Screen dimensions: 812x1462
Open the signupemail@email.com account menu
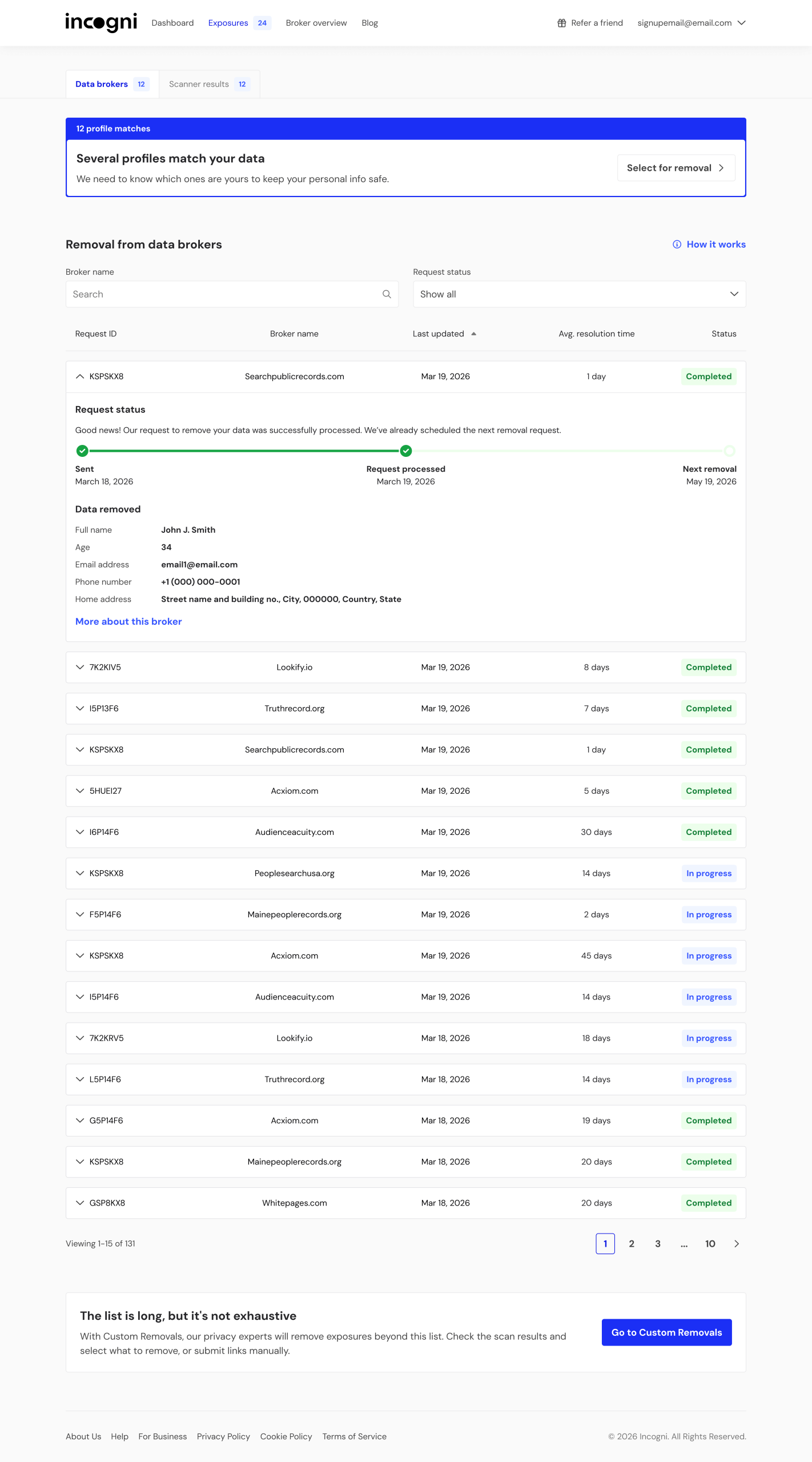coord(692,23)
